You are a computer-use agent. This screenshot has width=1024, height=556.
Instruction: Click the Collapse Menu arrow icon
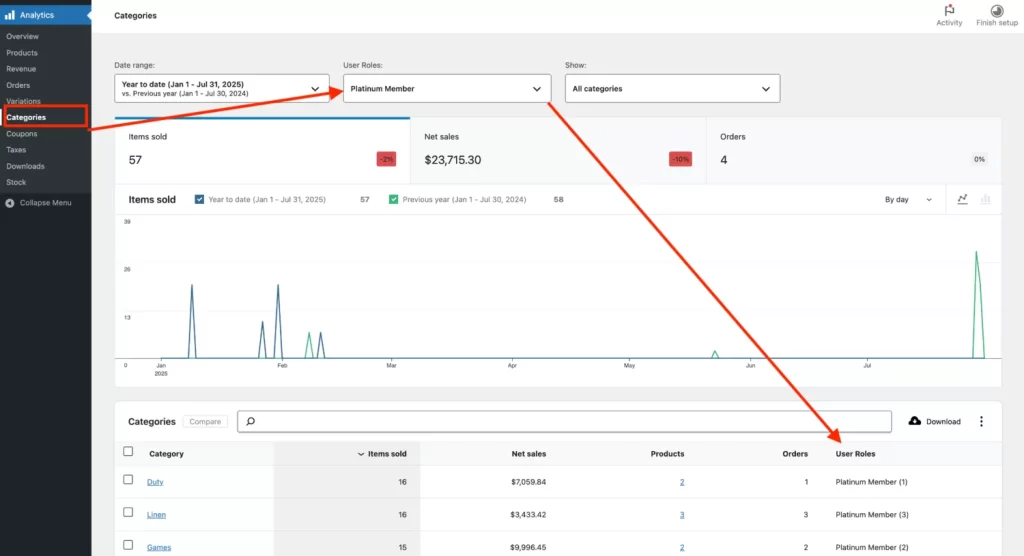[x=10, y=203]
